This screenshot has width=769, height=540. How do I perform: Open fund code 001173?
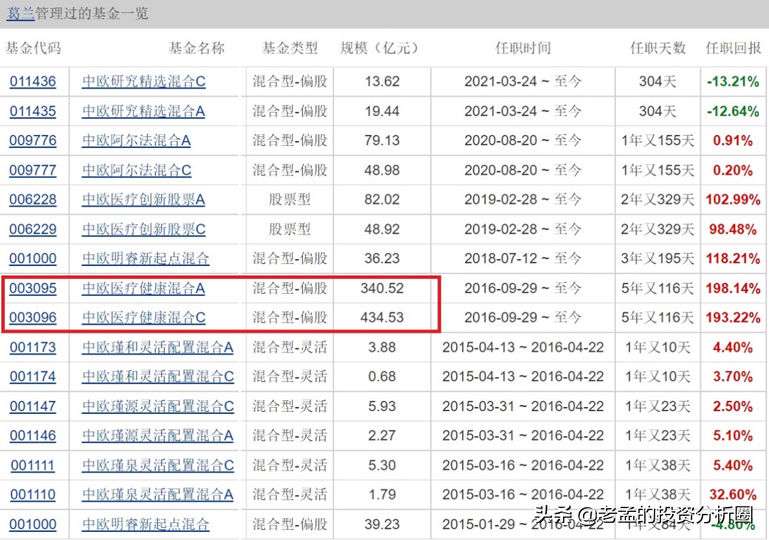(33, 347)
